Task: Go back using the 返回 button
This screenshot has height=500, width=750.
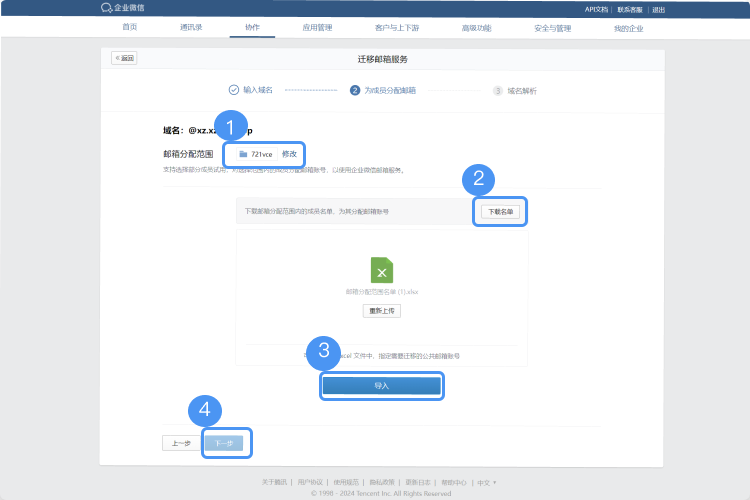Action: tap(124, 58)
